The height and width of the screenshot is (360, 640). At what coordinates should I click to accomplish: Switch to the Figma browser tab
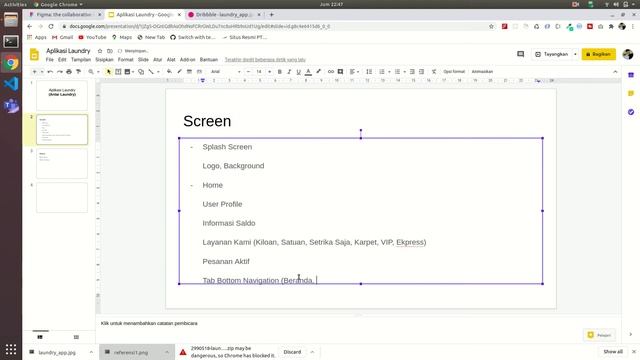[x=63, y=15]
